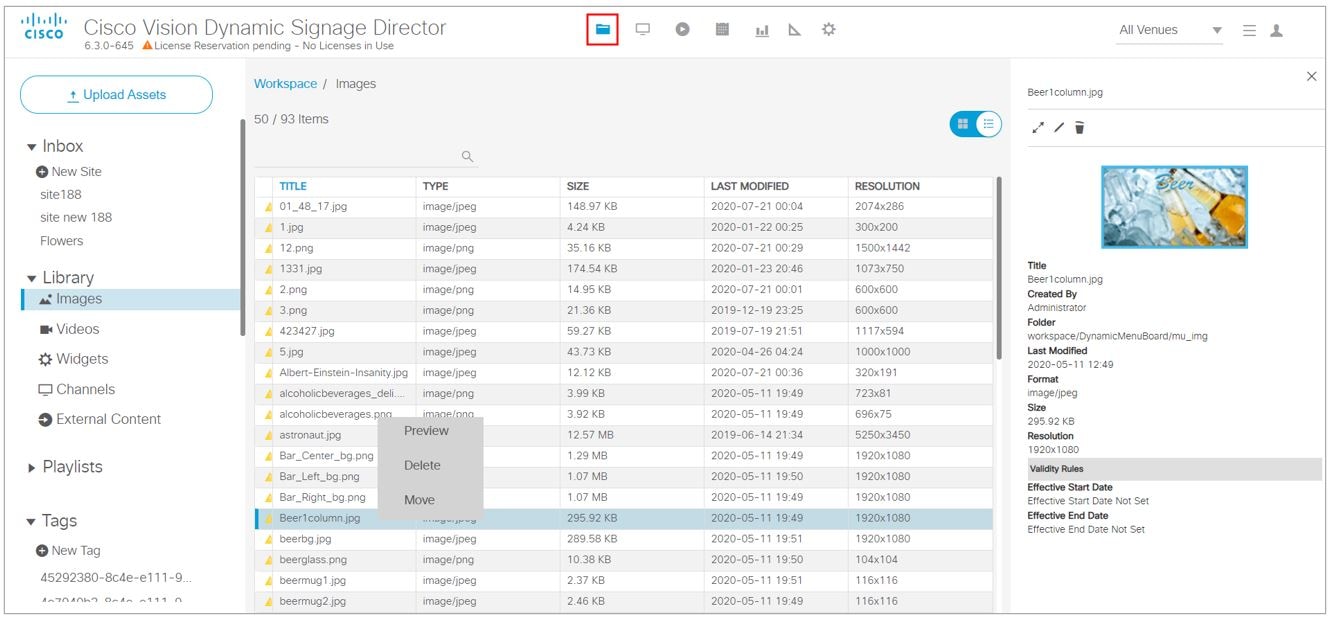1335x622 pixels.
Task: Click the warning icon beside beermug2.jpg
Action: (268, 602)
